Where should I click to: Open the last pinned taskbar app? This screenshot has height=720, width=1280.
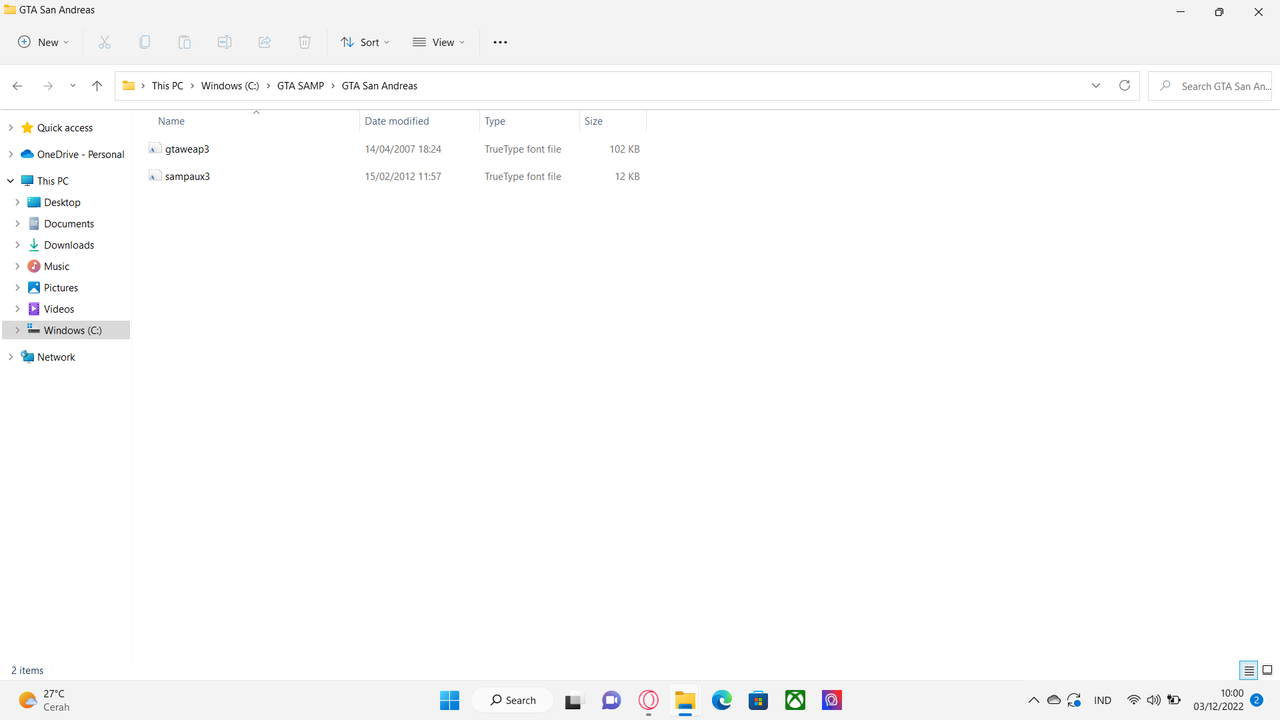pos(832,700)
